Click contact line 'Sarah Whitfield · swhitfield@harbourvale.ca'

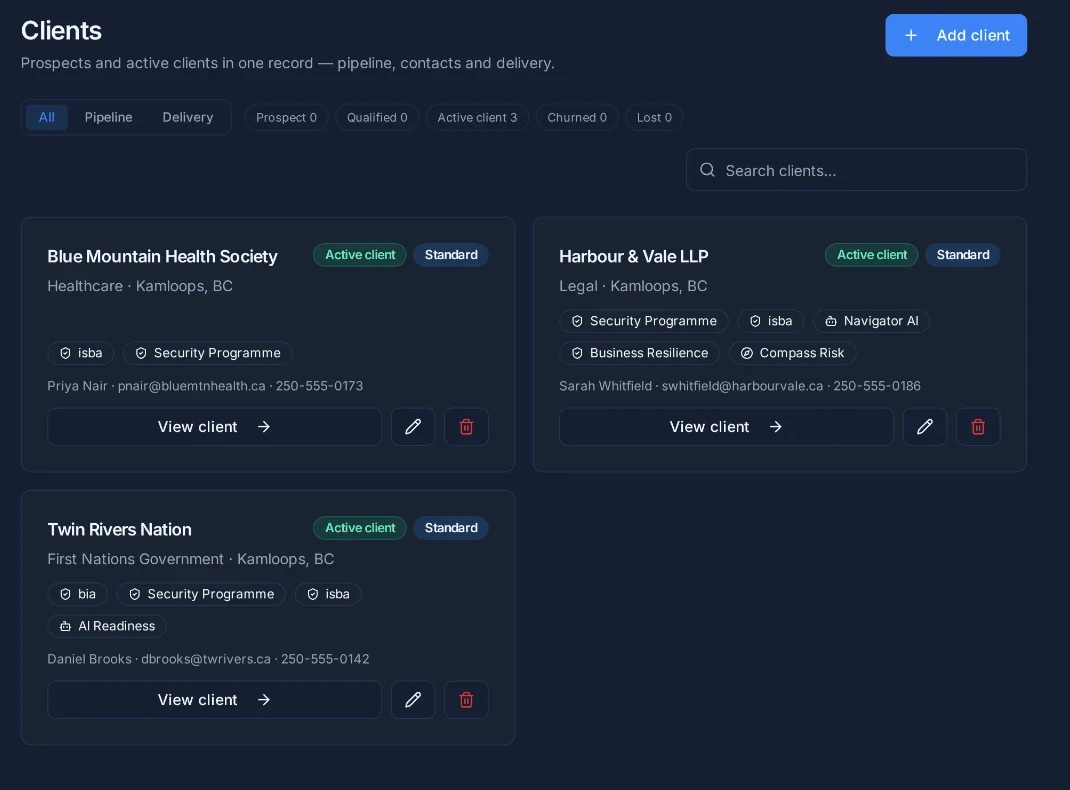691,386
